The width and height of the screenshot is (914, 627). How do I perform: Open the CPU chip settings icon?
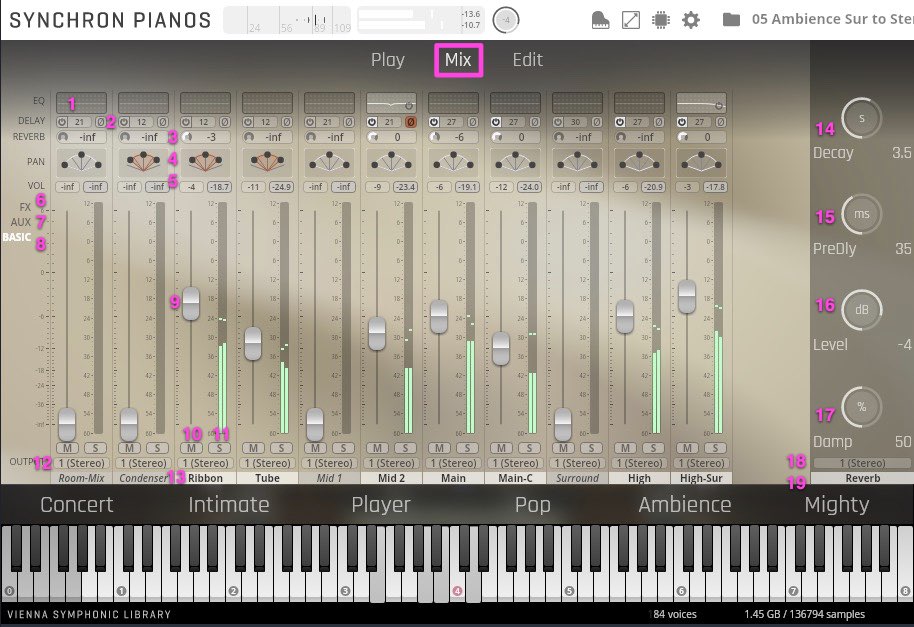tap(660, 20)
